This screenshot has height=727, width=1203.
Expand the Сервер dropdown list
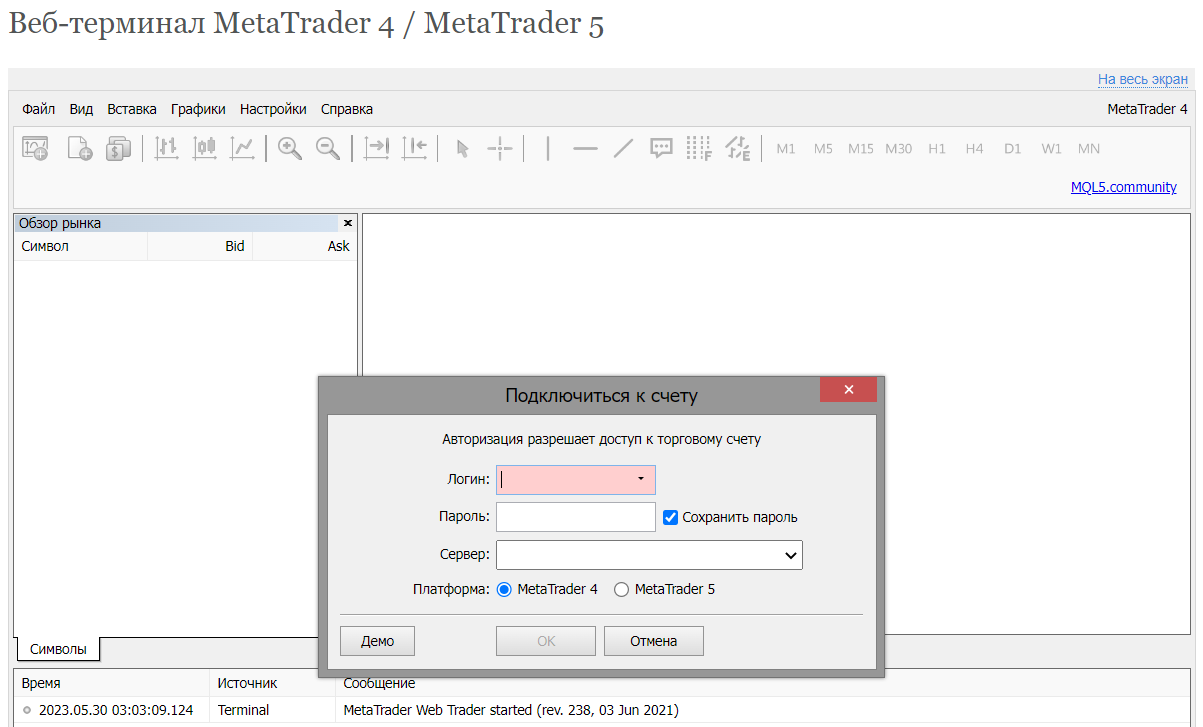click(x=790, y=555)
